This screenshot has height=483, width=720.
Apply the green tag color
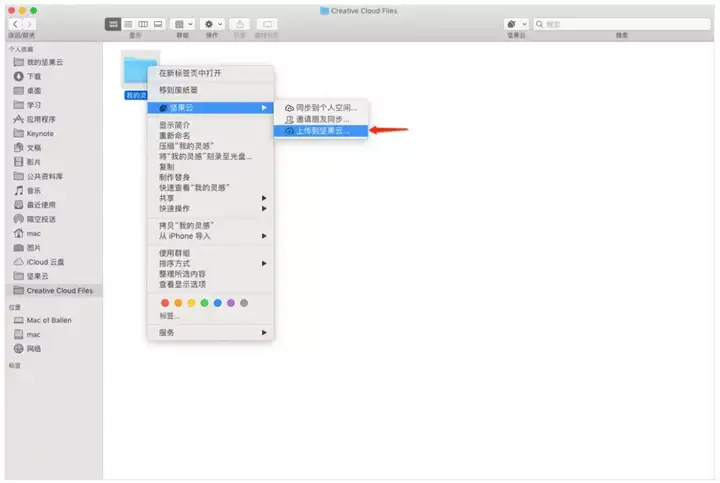click(204, 303)
